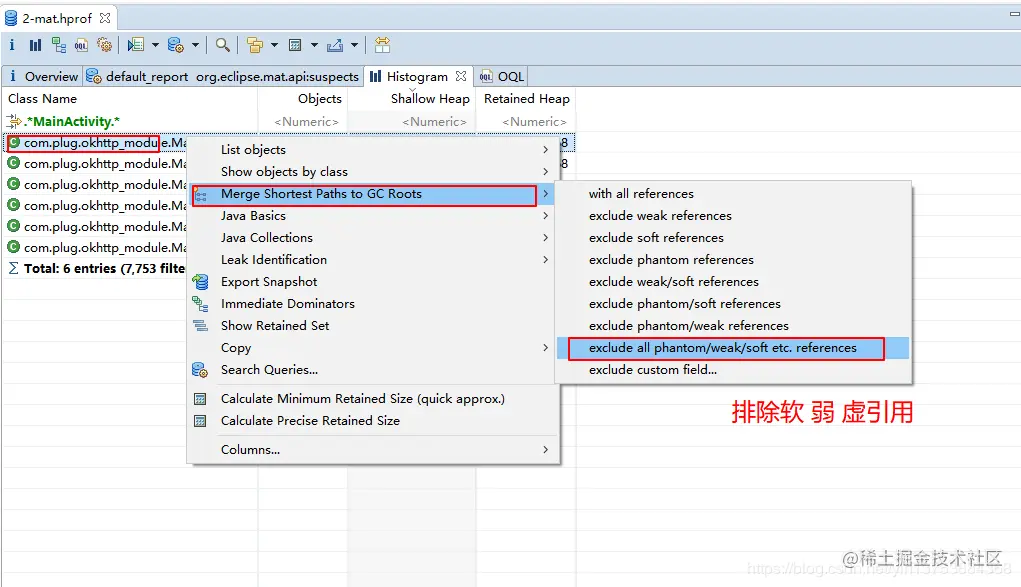Select 'exclude phantom/soft references' option

click(x=733, y=304)
